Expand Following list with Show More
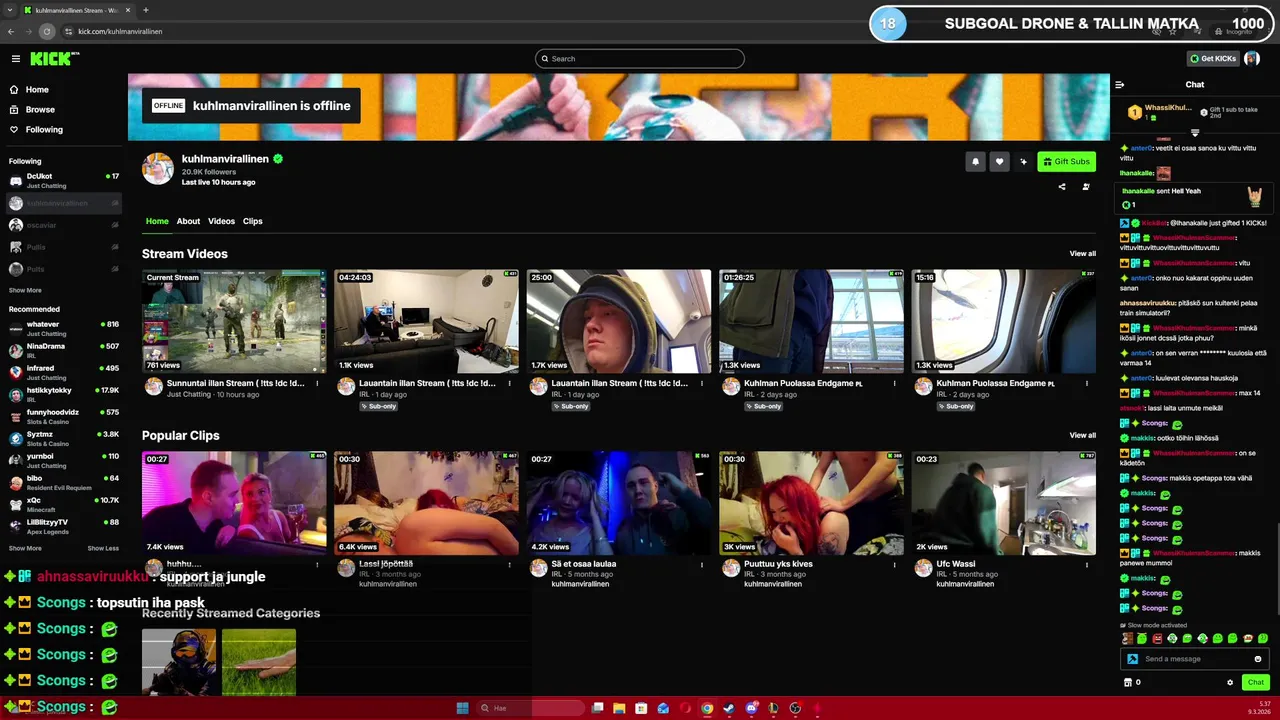The width and height of the screenshot is (1280, 720). pyautogui.click(x=25, y=290)
